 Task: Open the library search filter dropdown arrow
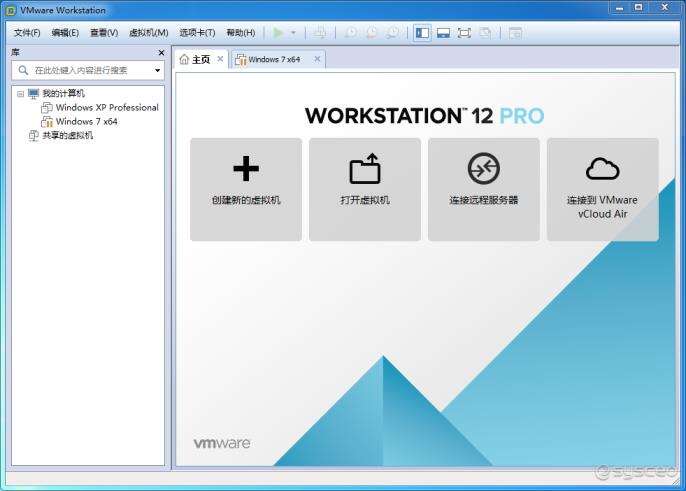(158, 70)
